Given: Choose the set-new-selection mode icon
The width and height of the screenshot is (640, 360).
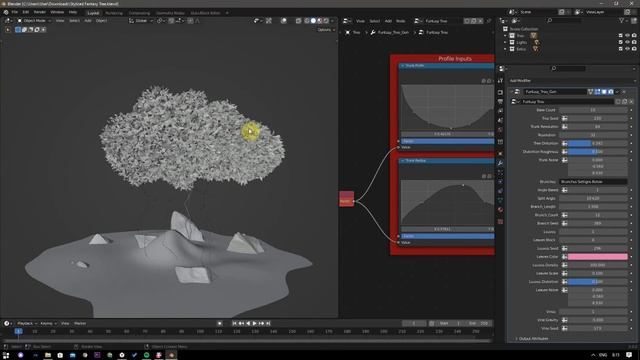Looking at the screenshot, I should pos(18,29).
